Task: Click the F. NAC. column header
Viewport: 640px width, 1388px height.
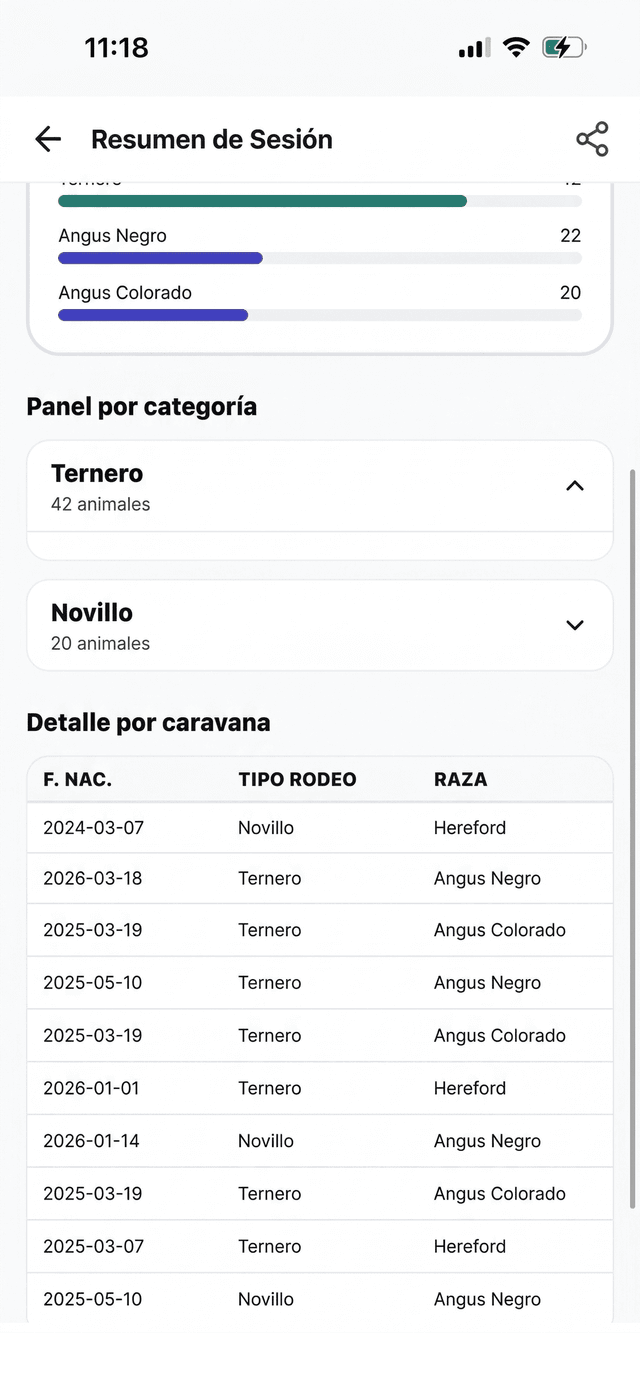Action: click(74, 779)
